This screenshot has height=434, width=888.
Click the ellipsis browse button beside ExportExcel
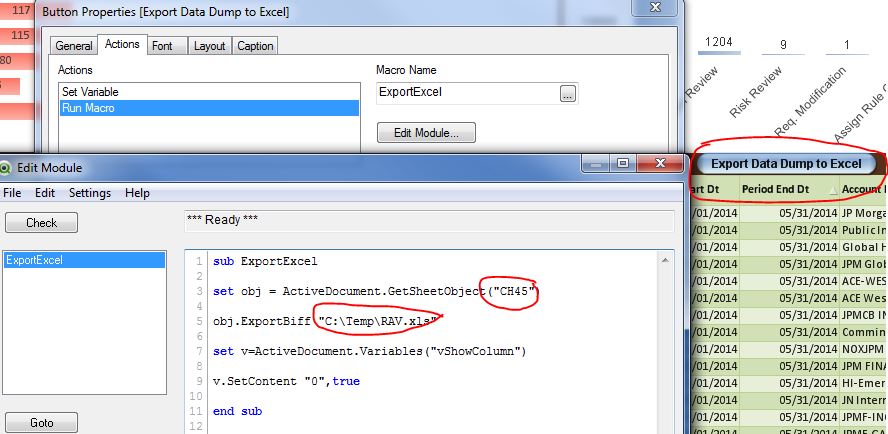pos(567,93)
